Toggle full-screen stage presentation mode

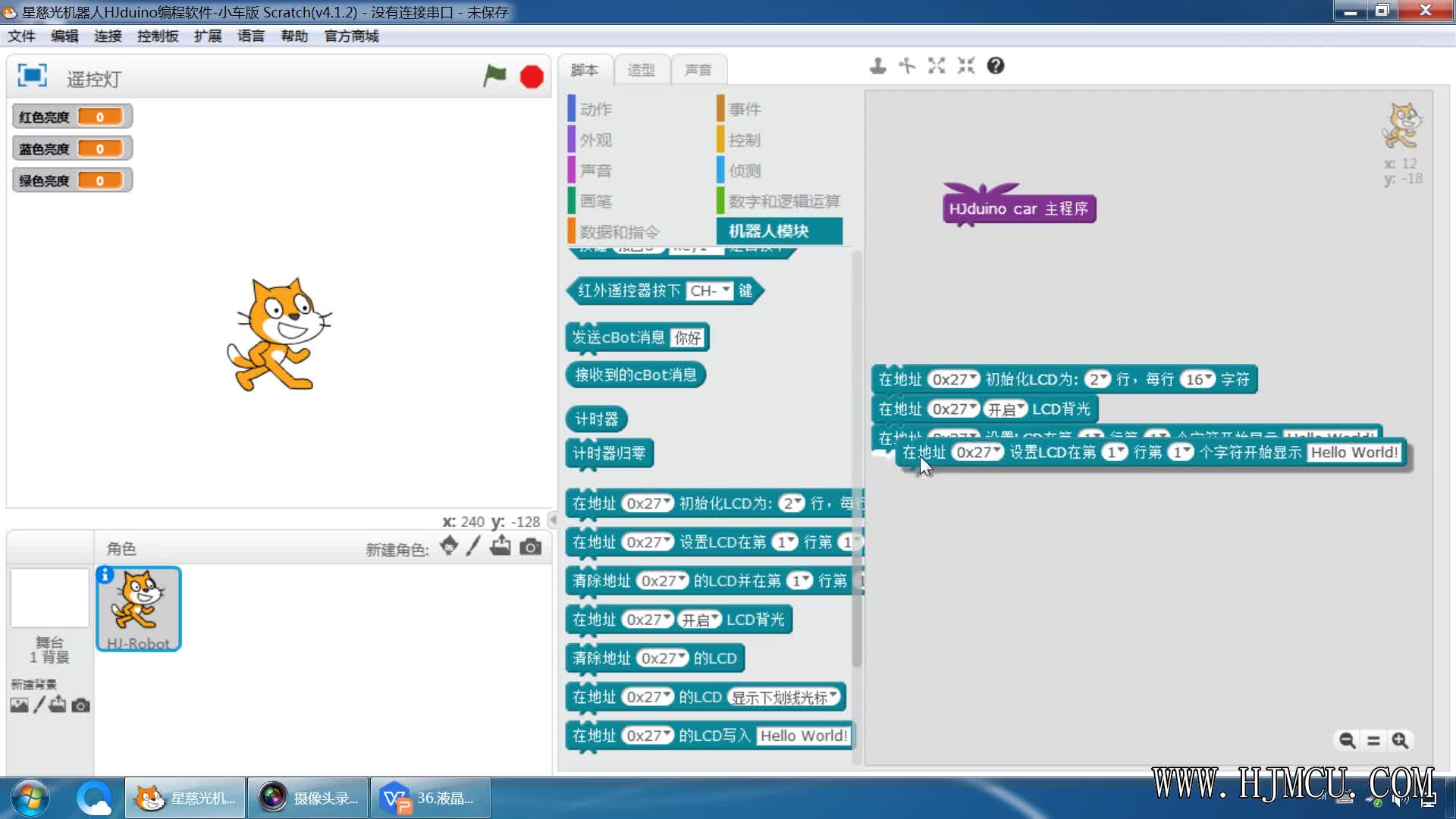click(32, 76)
